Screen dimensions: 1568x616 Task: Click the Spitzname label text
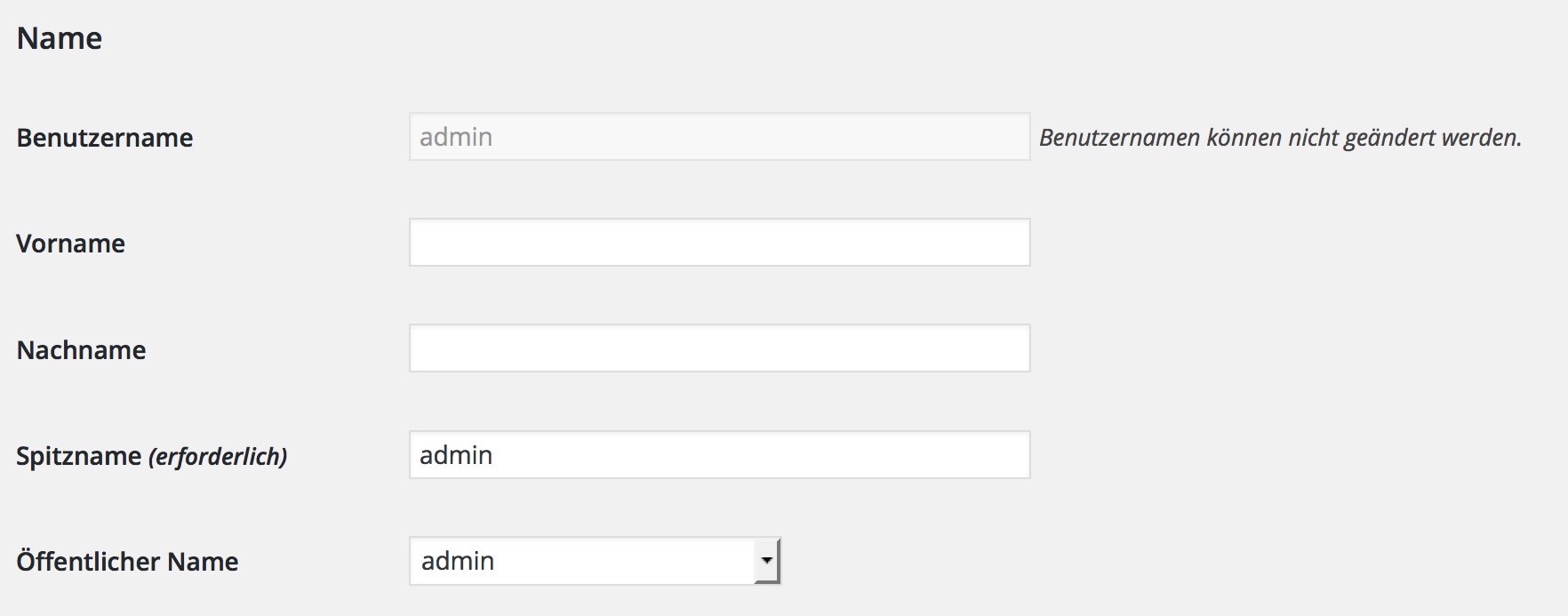[78, 456]
